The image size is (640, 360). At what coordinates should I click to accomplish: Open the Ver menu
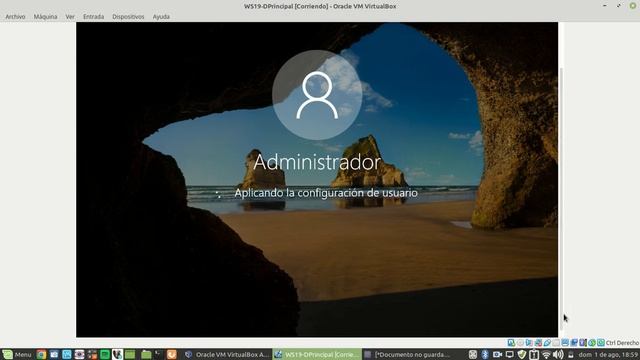coord(70,17)
